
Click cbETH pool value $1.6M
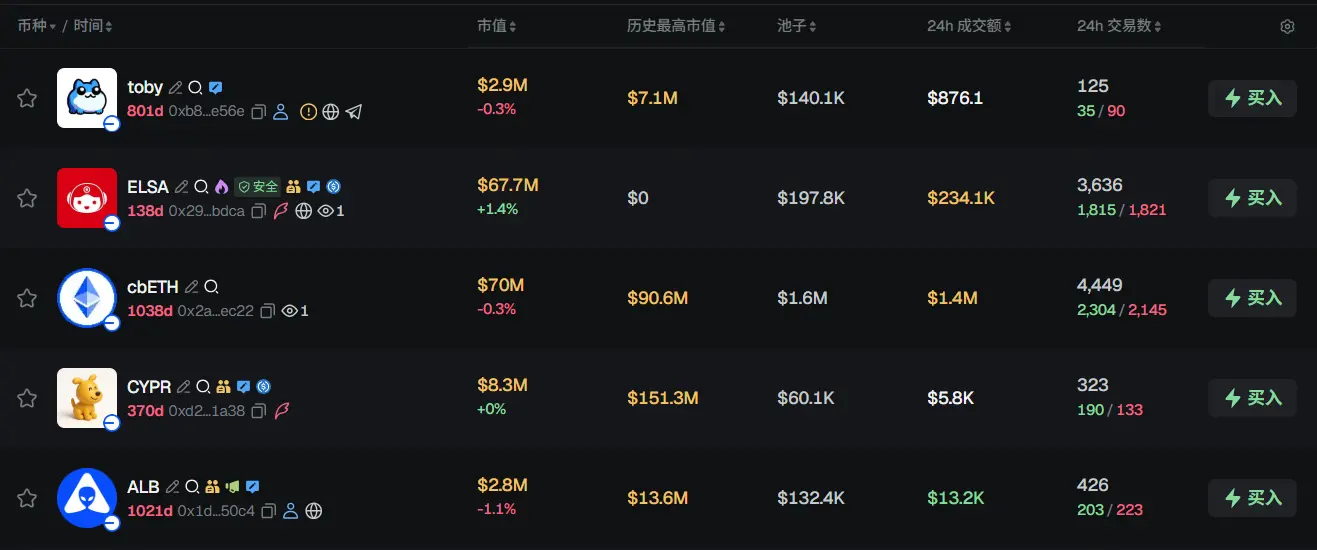(802, 298)
